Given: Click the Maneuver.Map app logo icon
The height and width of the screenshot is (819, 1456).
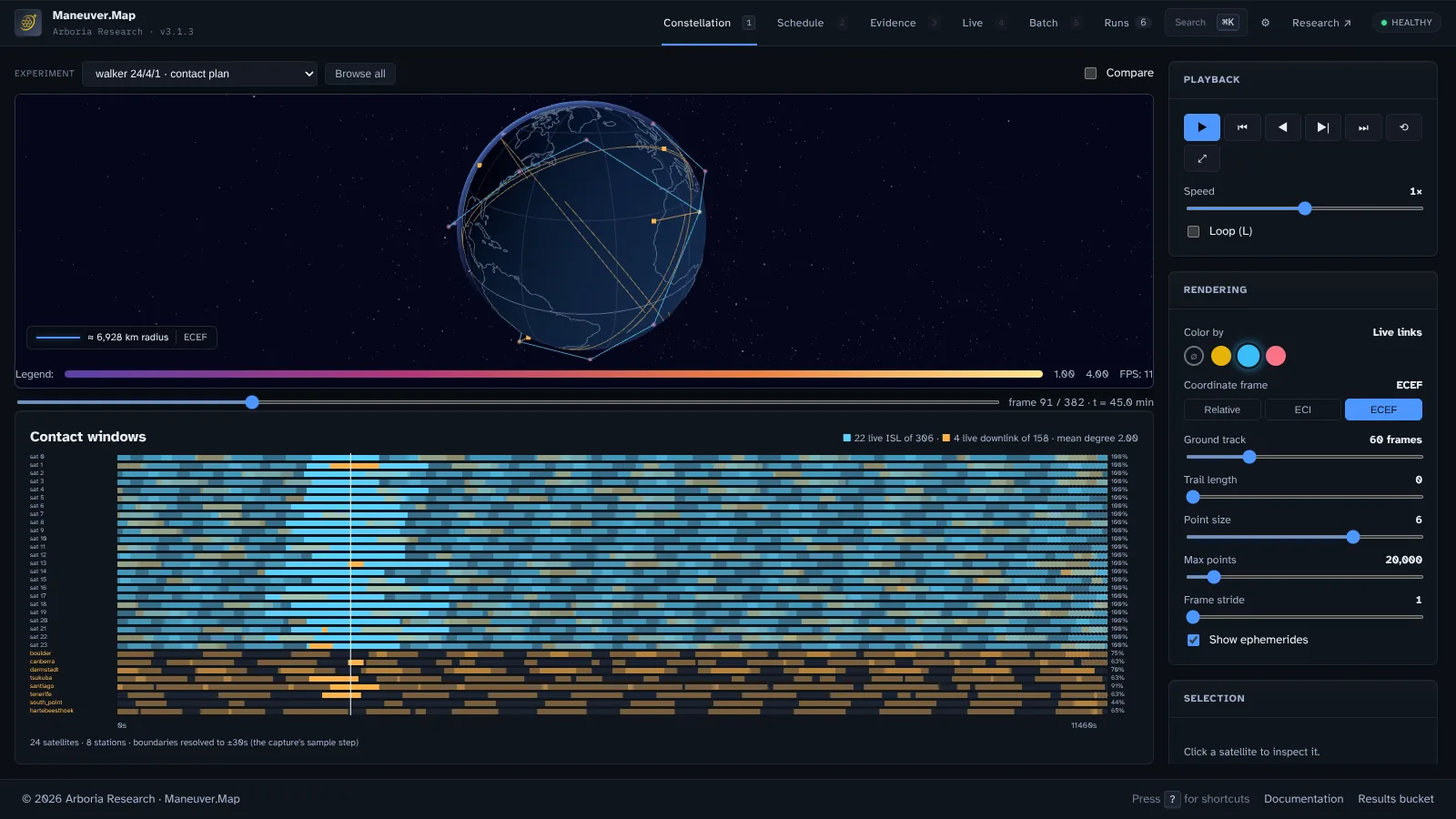Looking at the screenshot, I should point(28,23).
